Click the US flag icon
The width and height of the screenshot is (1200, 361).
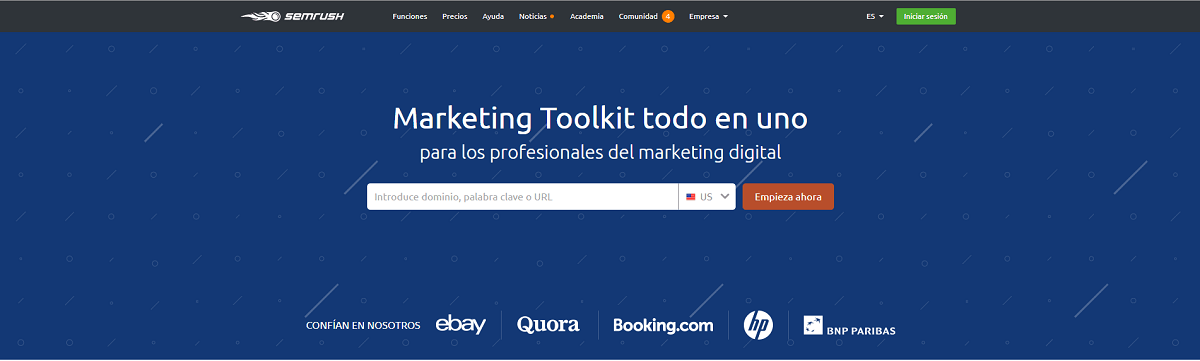click(x=691, y=197)
